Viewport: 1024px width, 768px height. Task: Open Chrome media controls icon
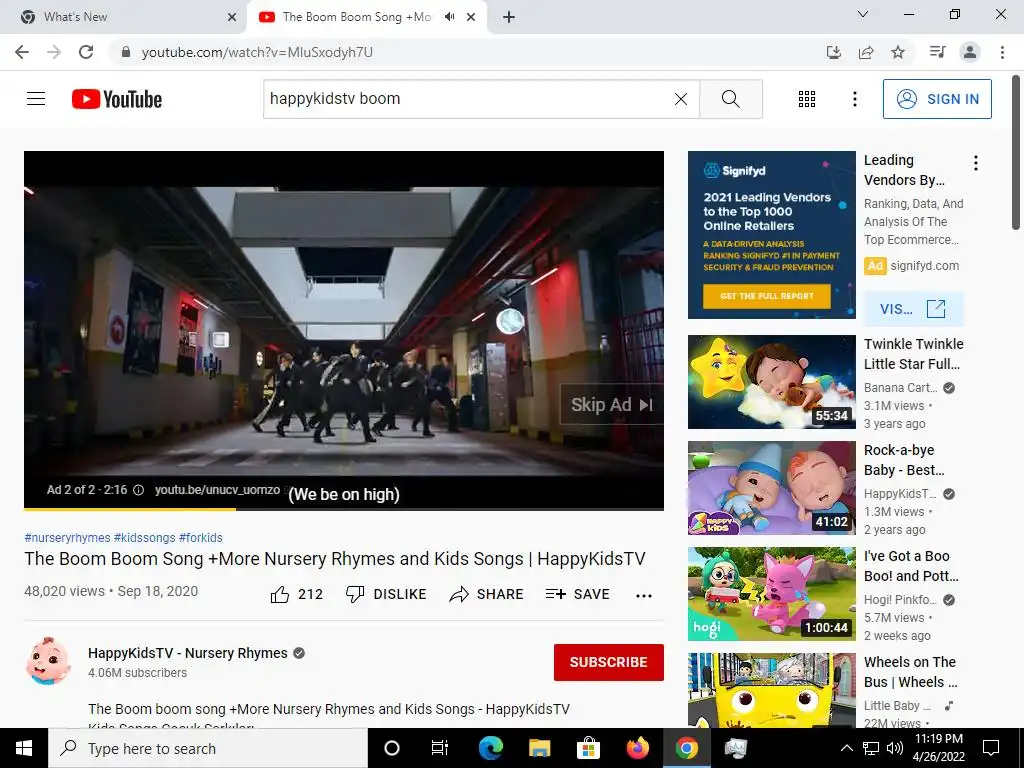(937, 52)
